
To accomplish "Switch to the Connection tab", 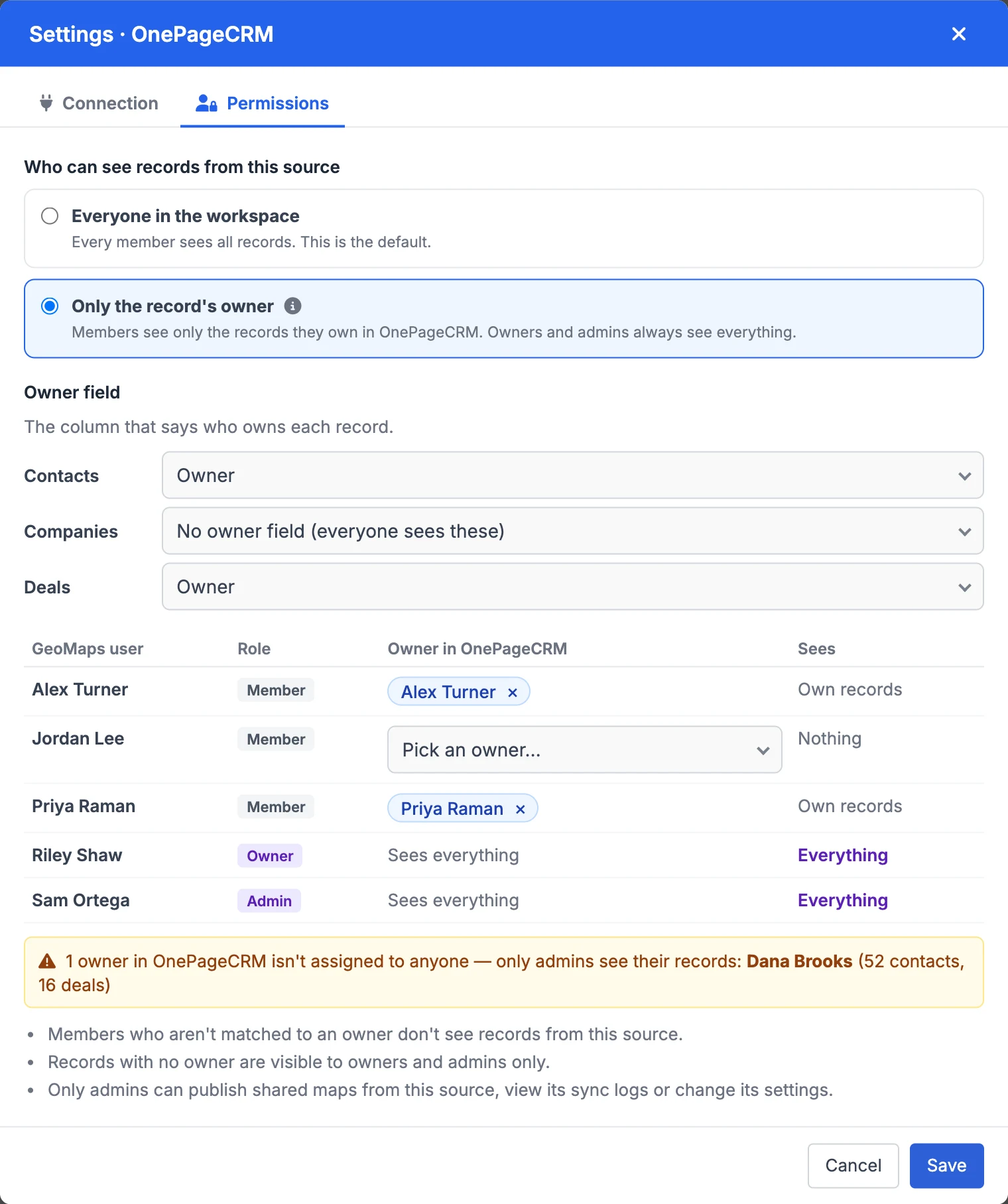I will tap(99, 103).
